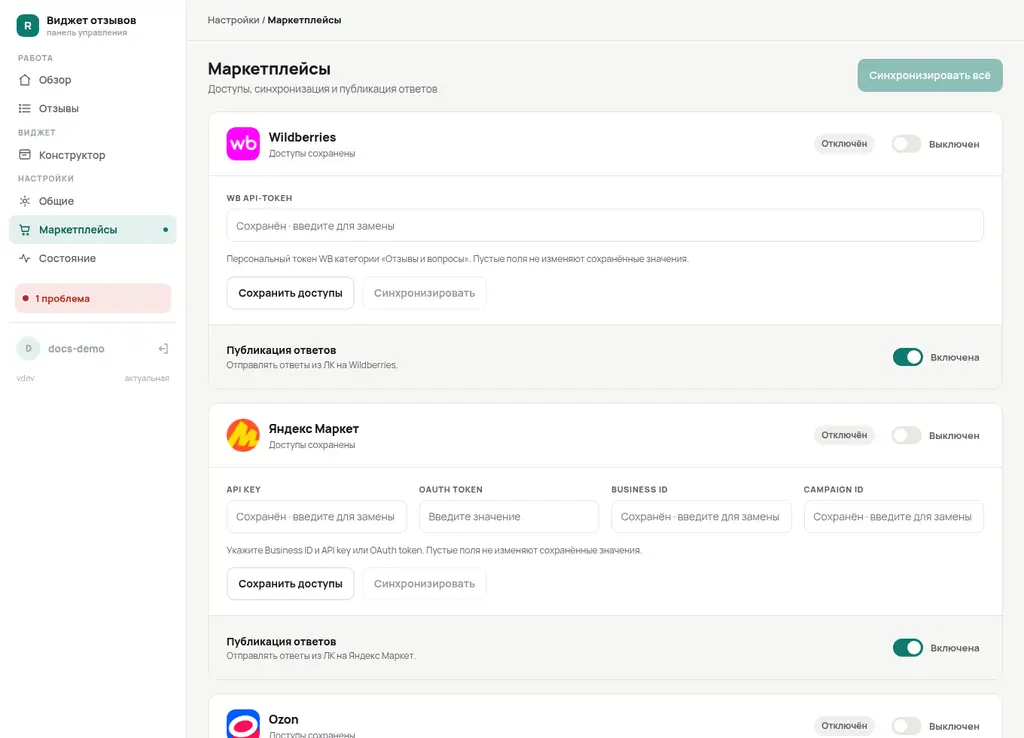The image size is (1024, 738).
Task: Enable the Яндекс Маркет marketplace toggle
Action: [x=906, y=436]
